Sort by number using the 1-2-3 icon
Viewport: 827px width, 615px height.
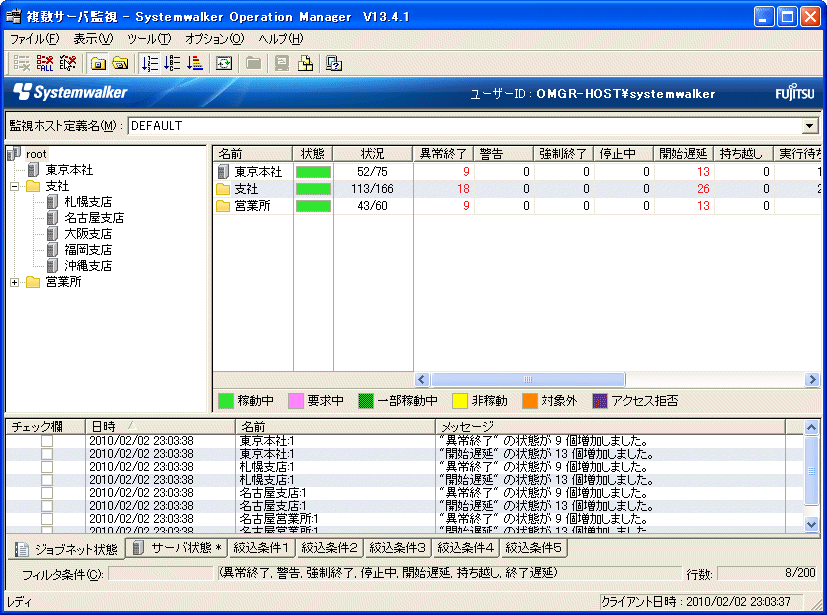coord(150,63)
